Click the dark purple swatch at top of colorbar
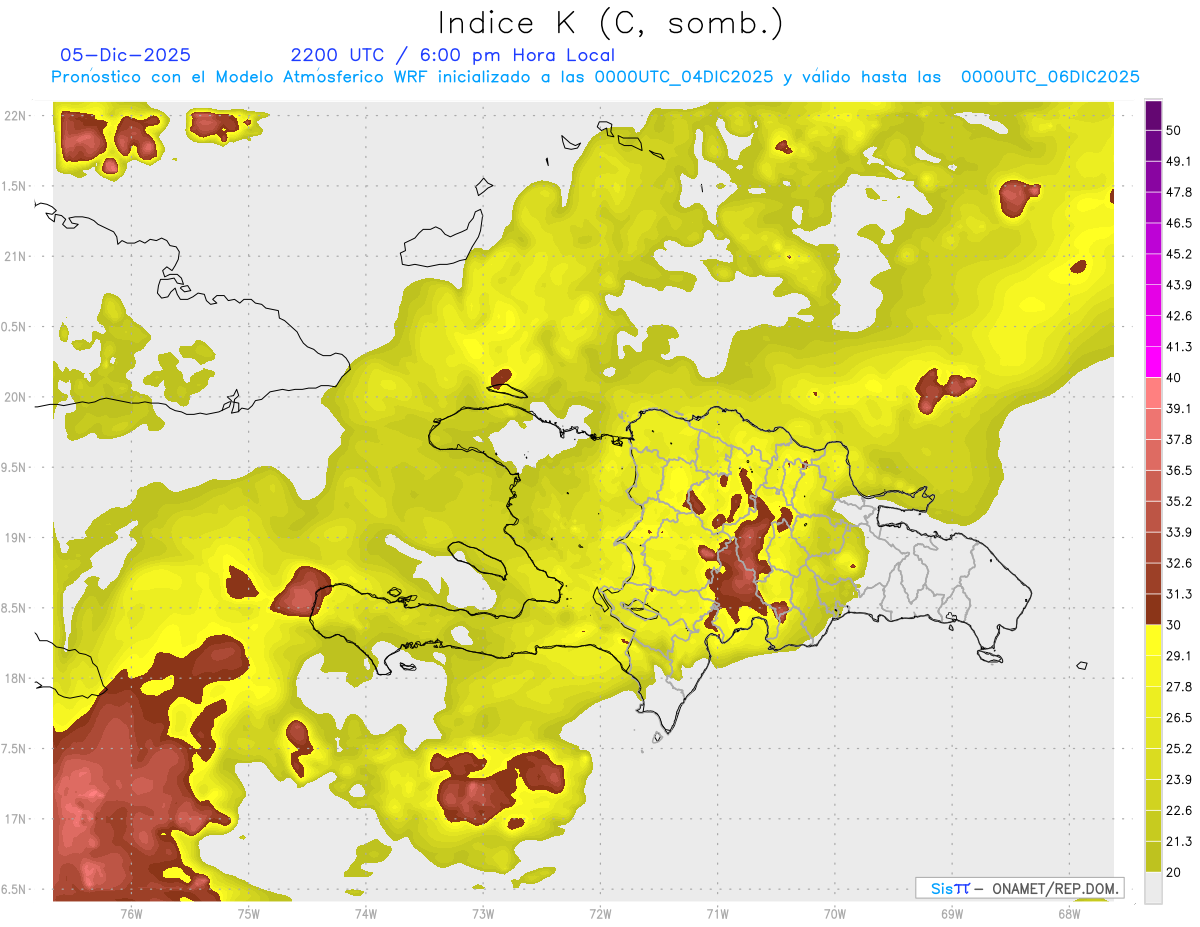The height and width of the screenshot is (927, 1200). click(1153, 115)
